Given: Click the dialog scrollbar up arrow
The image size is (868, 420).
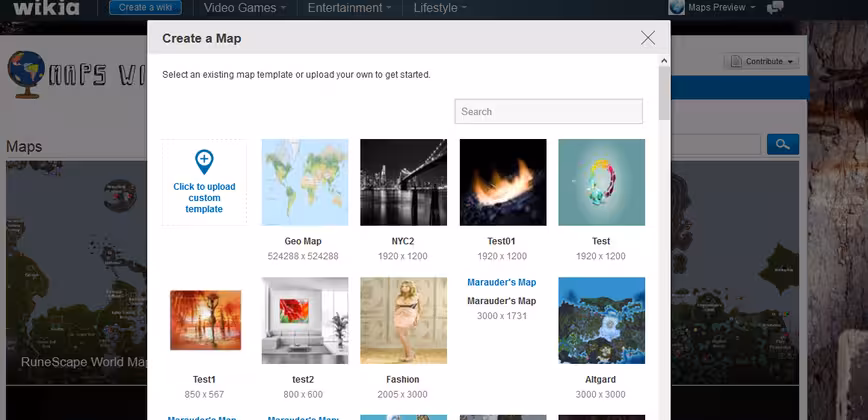Looking at the screenshot, I should (664, 60).
